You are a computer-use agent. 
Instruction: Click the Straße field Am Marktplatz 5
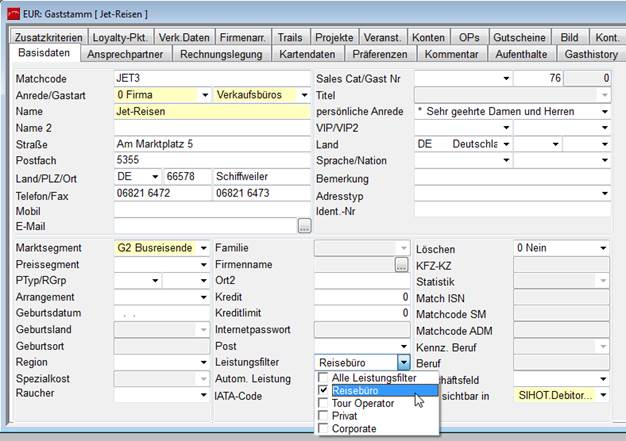click(212, 144)
